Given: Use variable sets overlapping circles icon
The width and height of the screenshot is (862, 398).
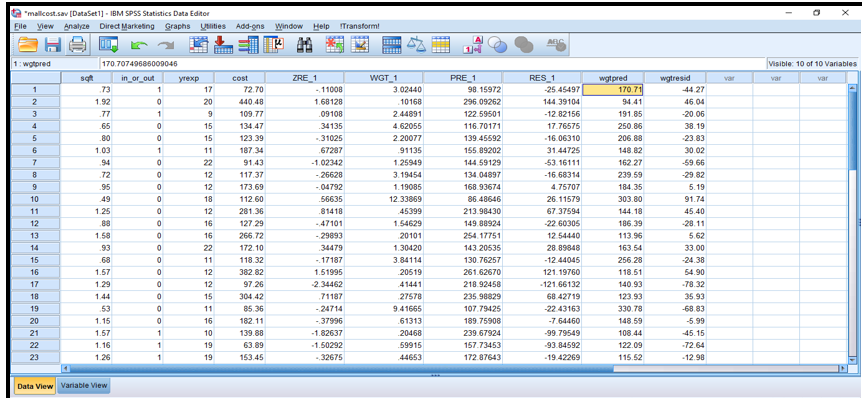Looking at the screenshot, I should (x=498, y=45).
